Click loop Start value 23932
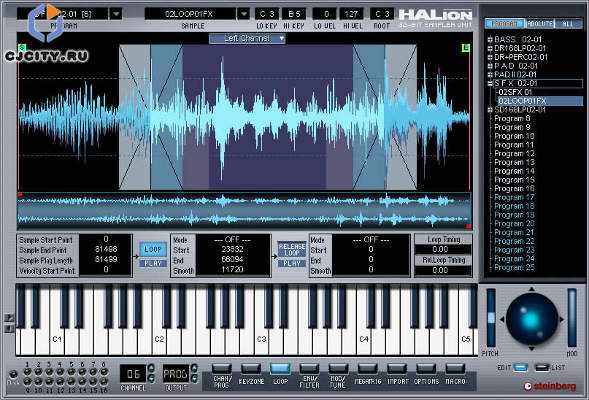This screenshot has width=589, height=400. pos(232,249)
